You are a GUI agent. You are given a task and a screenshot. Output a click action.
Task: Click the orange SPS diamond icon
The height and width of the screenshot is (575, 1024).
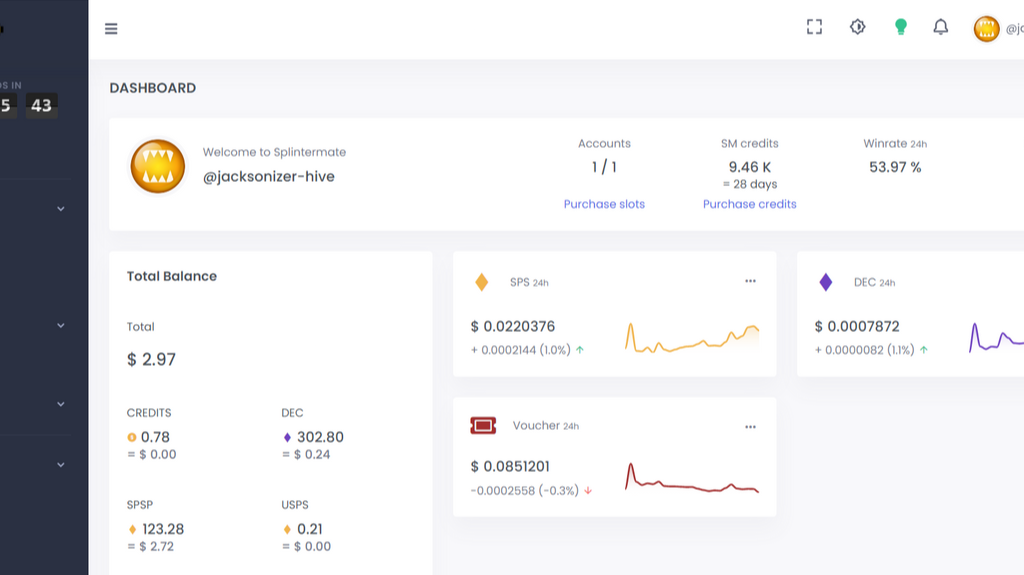coord(482,282)
